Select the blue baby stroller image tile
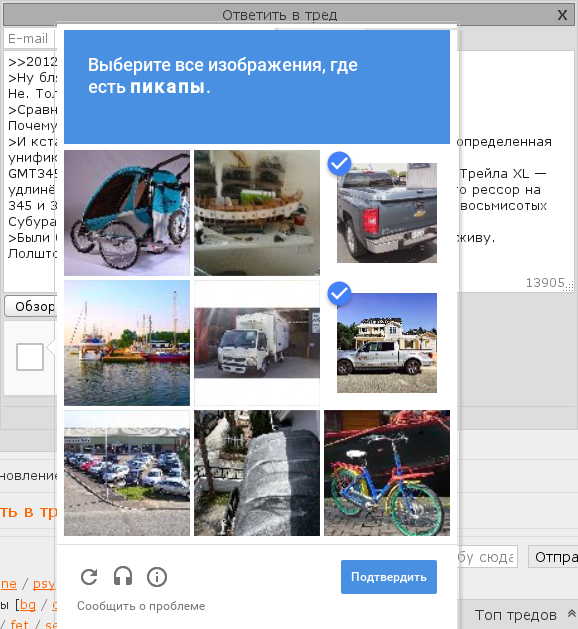Screen dimensions: 578x629 [x=127, y=213]
